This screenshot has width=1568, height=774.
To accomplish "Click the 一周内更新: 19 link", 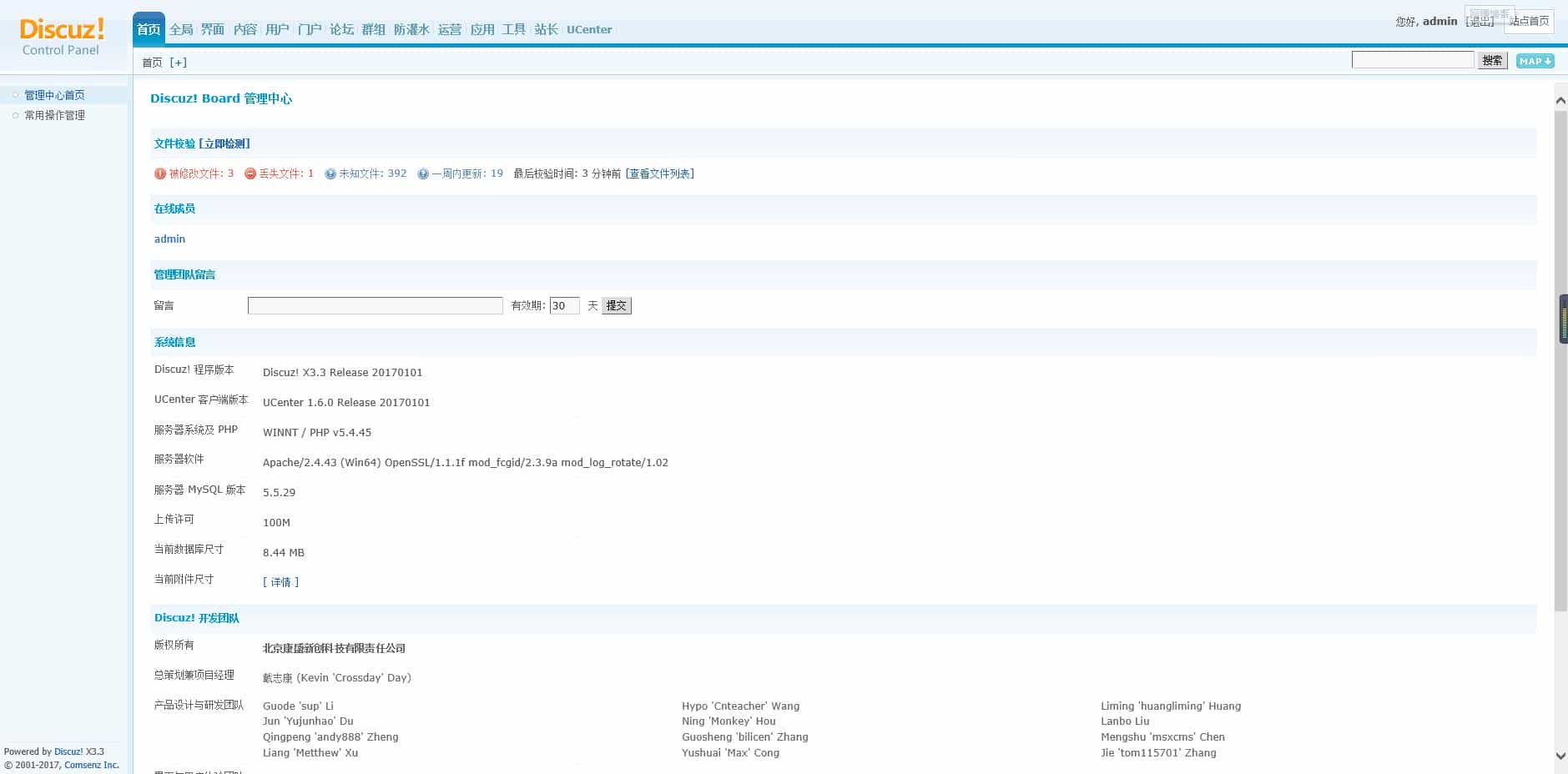I will (x=467, y=173).
